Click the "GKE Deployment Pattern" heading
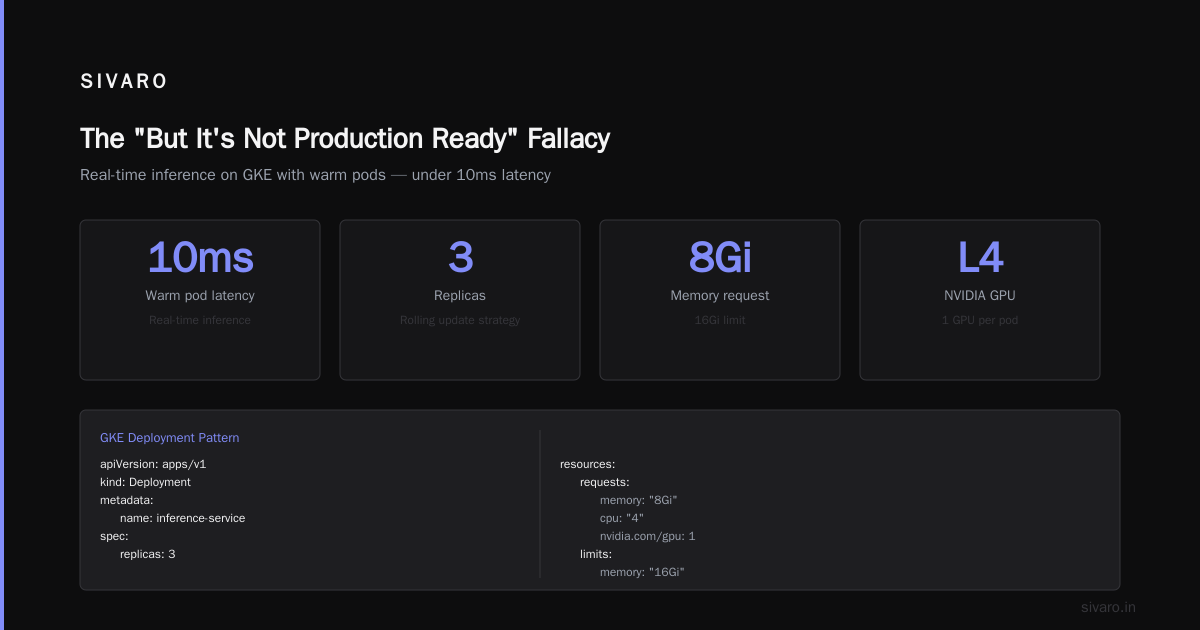Viewport: 1200px width, 630px height. [x=170, y=438]
